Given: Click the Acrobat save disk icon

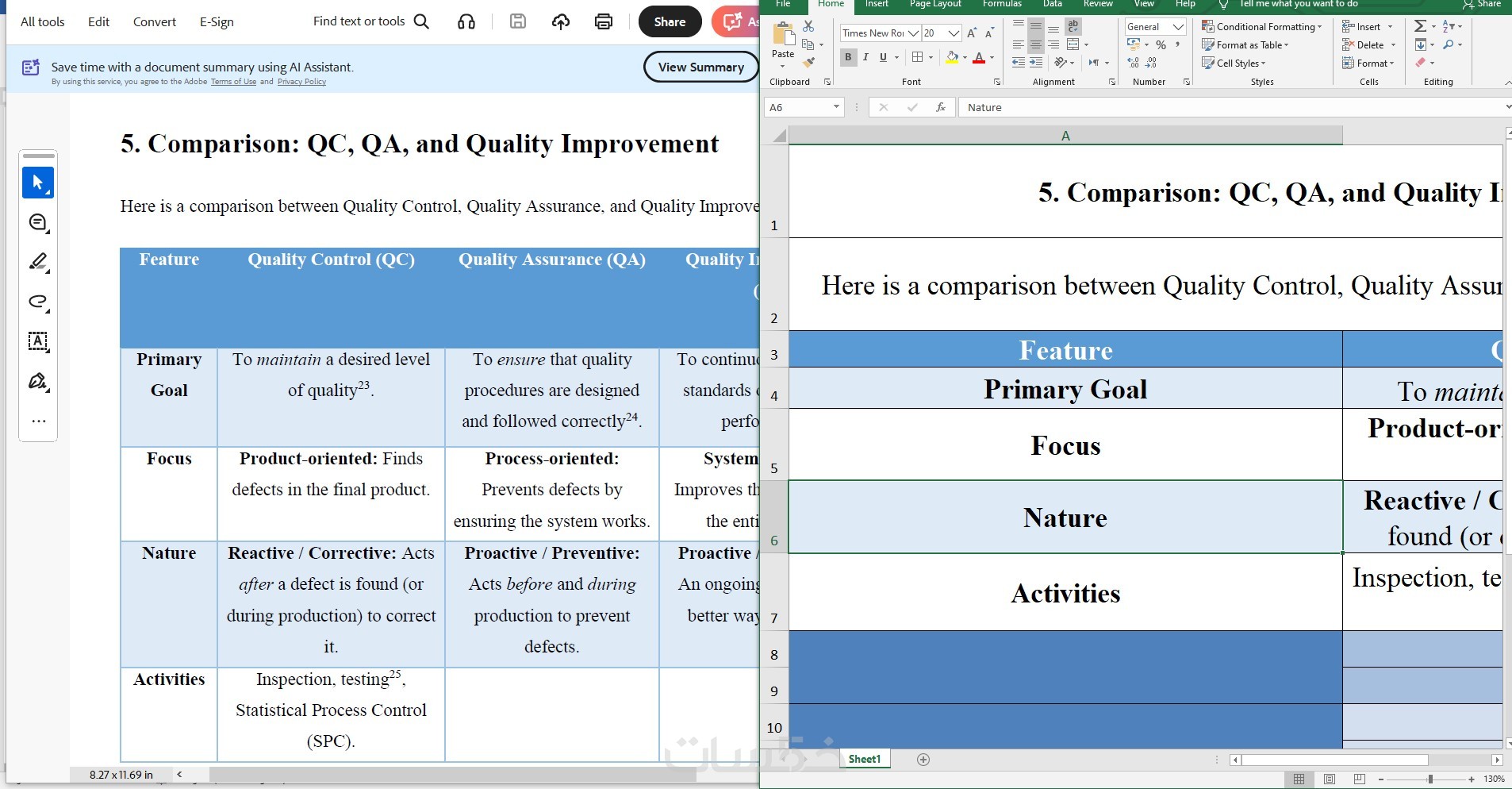Looking at the screenshot, I should click(x=518, y=21).
